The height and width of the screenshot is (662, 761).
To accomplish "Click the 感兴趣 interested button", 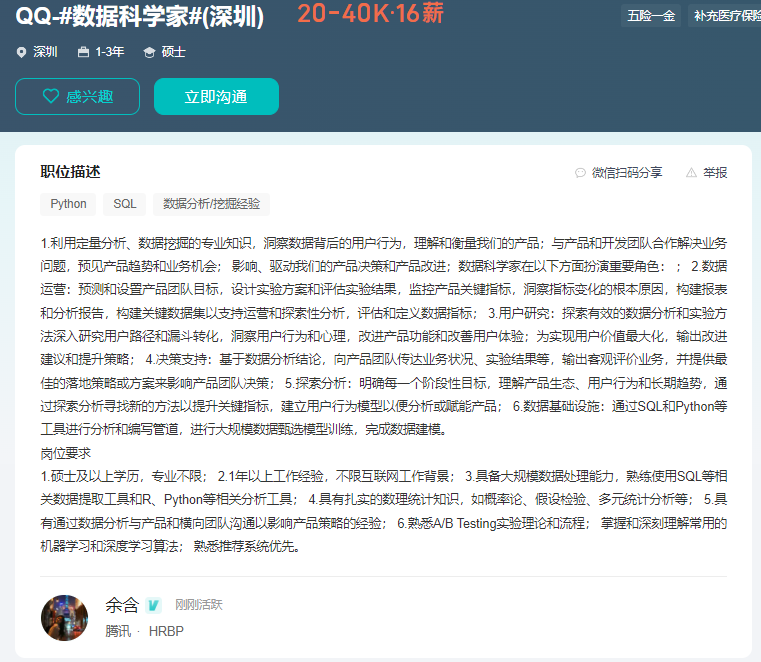I will (77, 97).
